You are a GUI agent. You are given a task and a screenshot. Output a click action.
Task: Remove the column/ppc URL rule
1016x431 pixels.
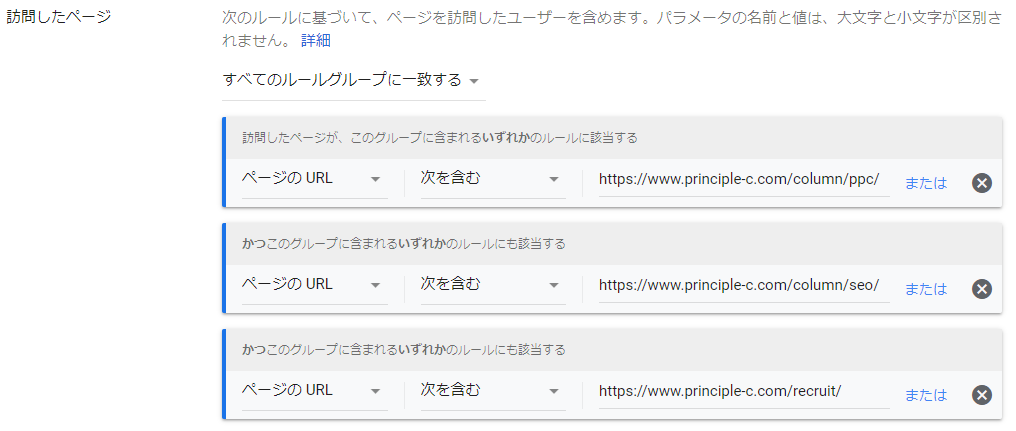tap(981, 182)
